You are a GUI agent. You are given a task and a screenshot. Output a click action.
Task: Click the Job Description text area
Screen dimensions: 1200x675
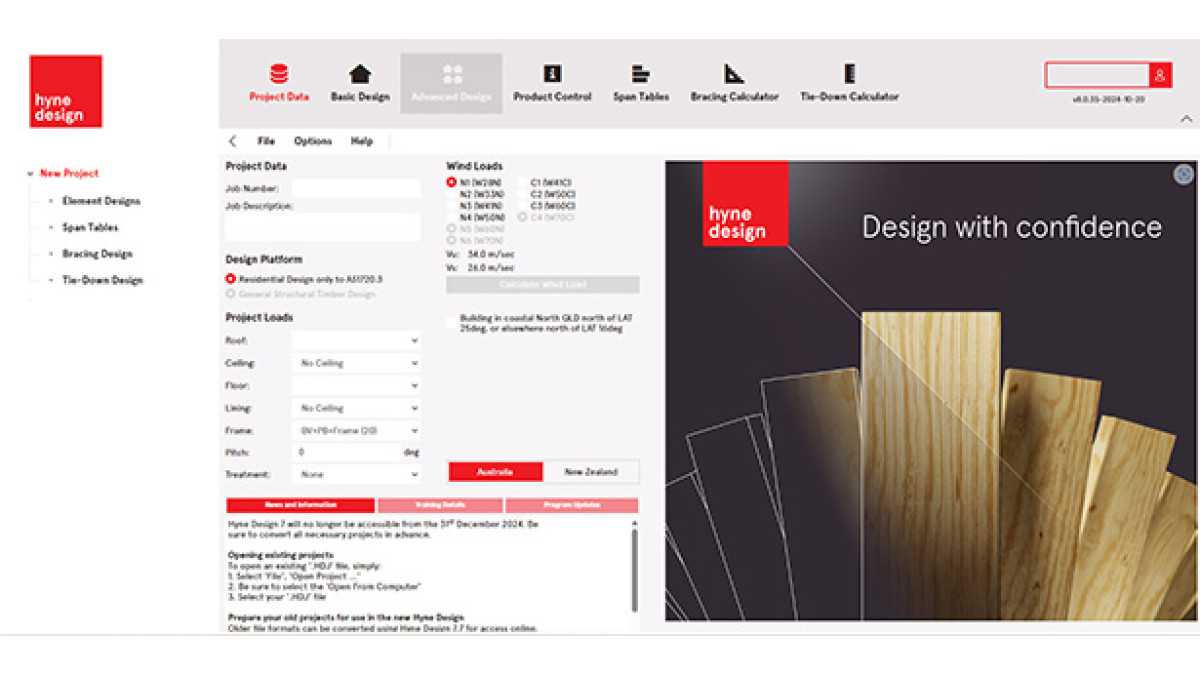point(323,226)
